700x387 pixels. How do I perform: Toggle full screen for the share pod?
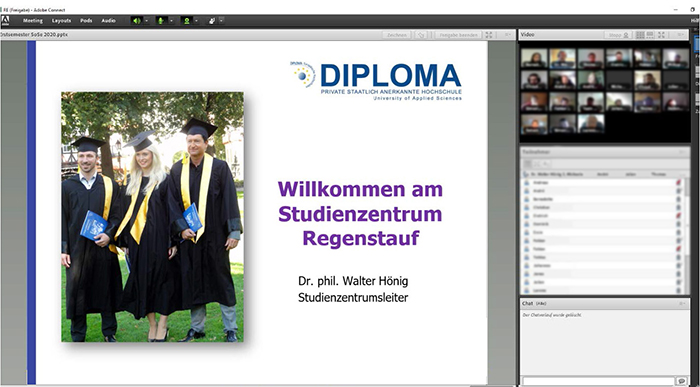[x=489, y=35]
